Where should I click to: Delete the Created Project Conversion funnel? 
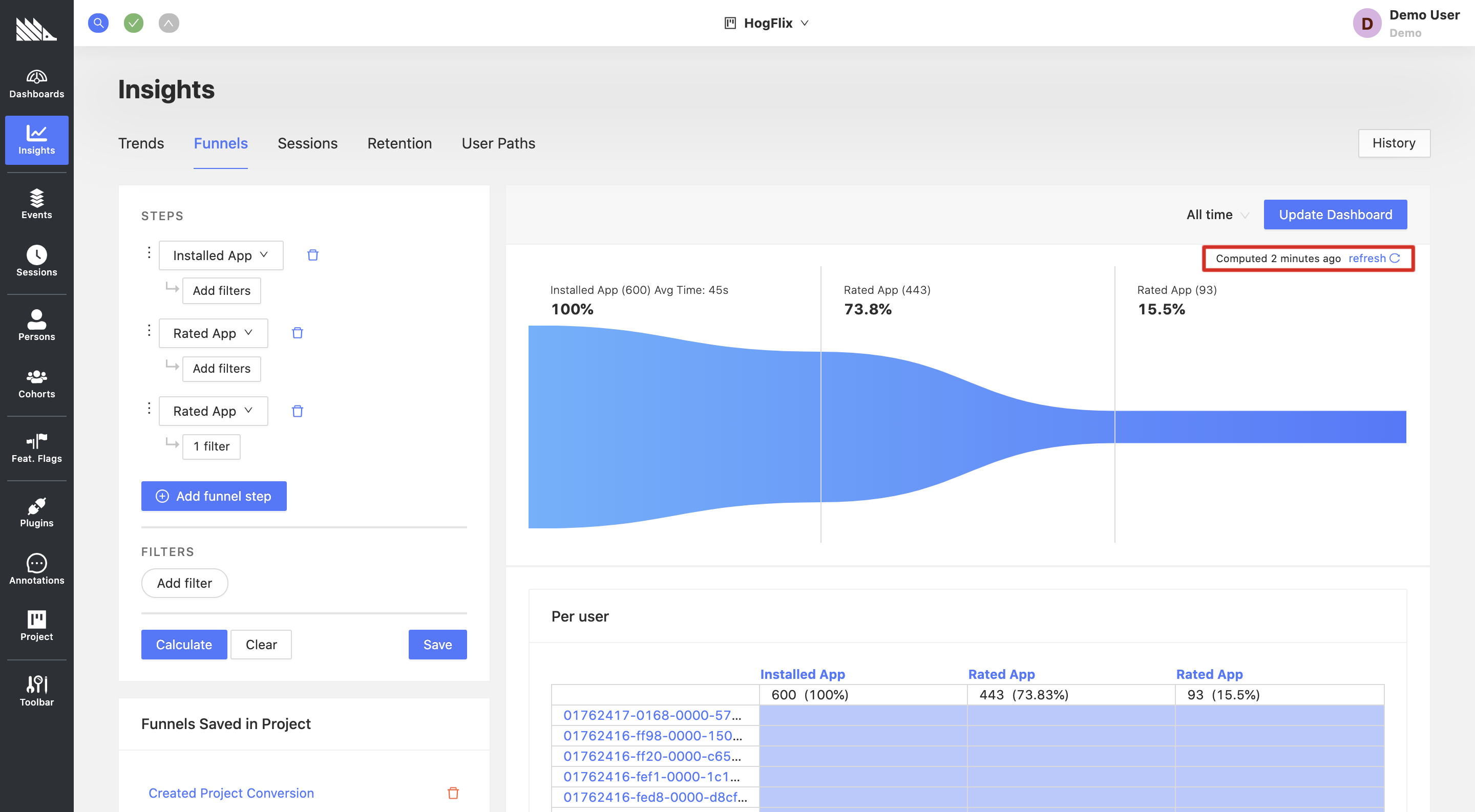(x=453, y=793)
